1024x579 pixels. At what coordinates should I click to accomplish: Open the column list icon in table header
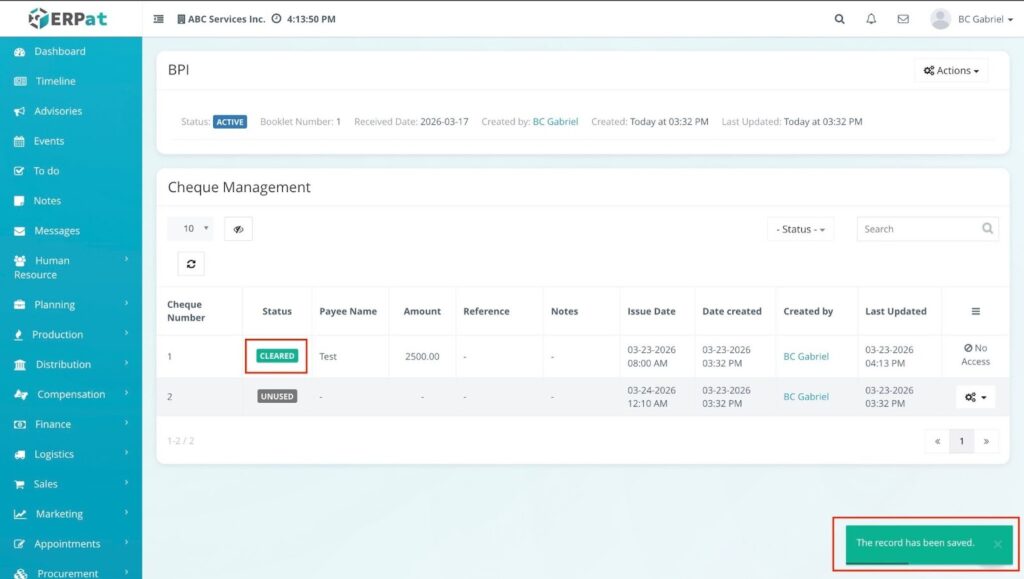click(975, 311)
